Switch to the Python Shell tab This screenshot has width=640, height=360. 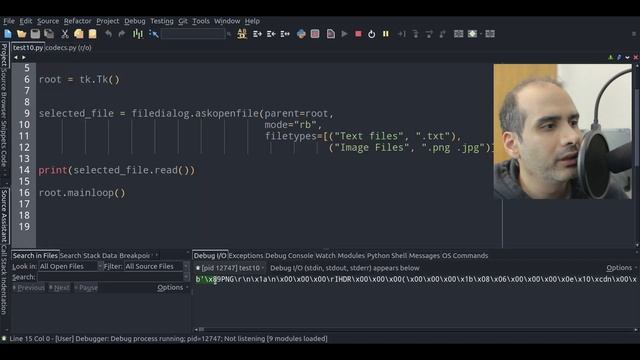pyautogui.click(x=387, y=256)
